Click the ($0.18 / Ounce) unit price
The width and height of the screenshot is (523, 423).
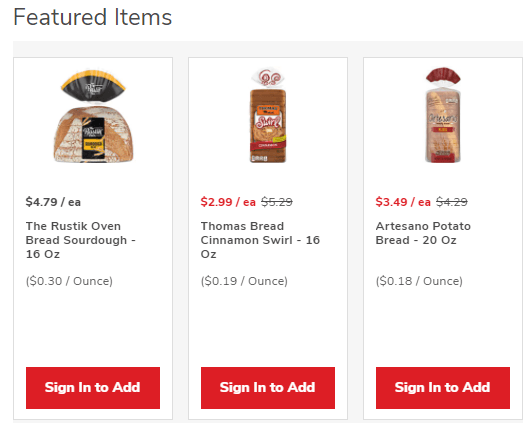click(419, 281)
